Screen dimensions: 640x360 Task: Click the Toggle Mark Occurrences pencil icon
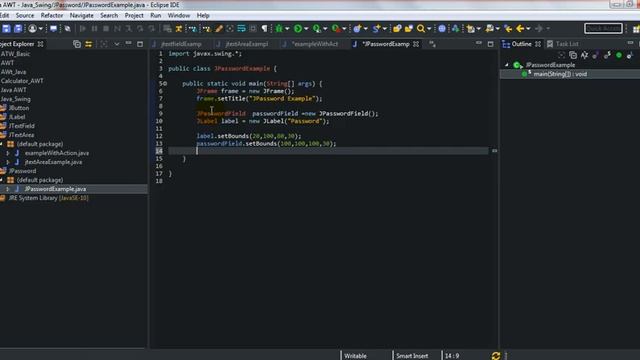[219, 28]
